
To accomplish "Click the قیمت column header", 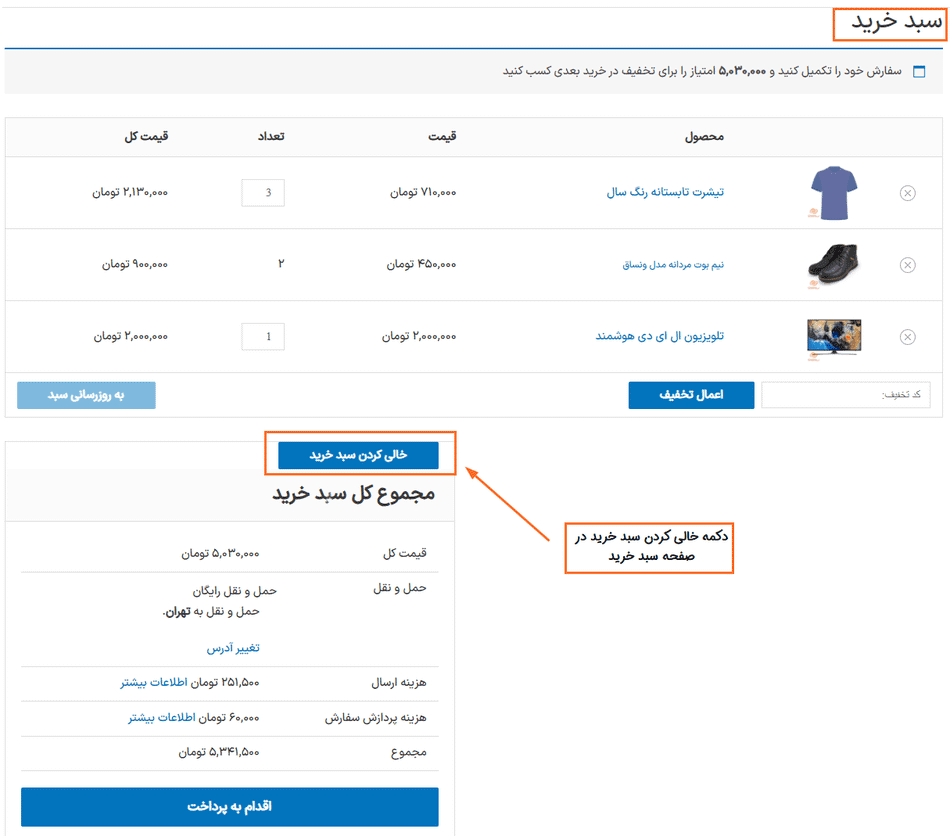I will [x=442, y=136].
